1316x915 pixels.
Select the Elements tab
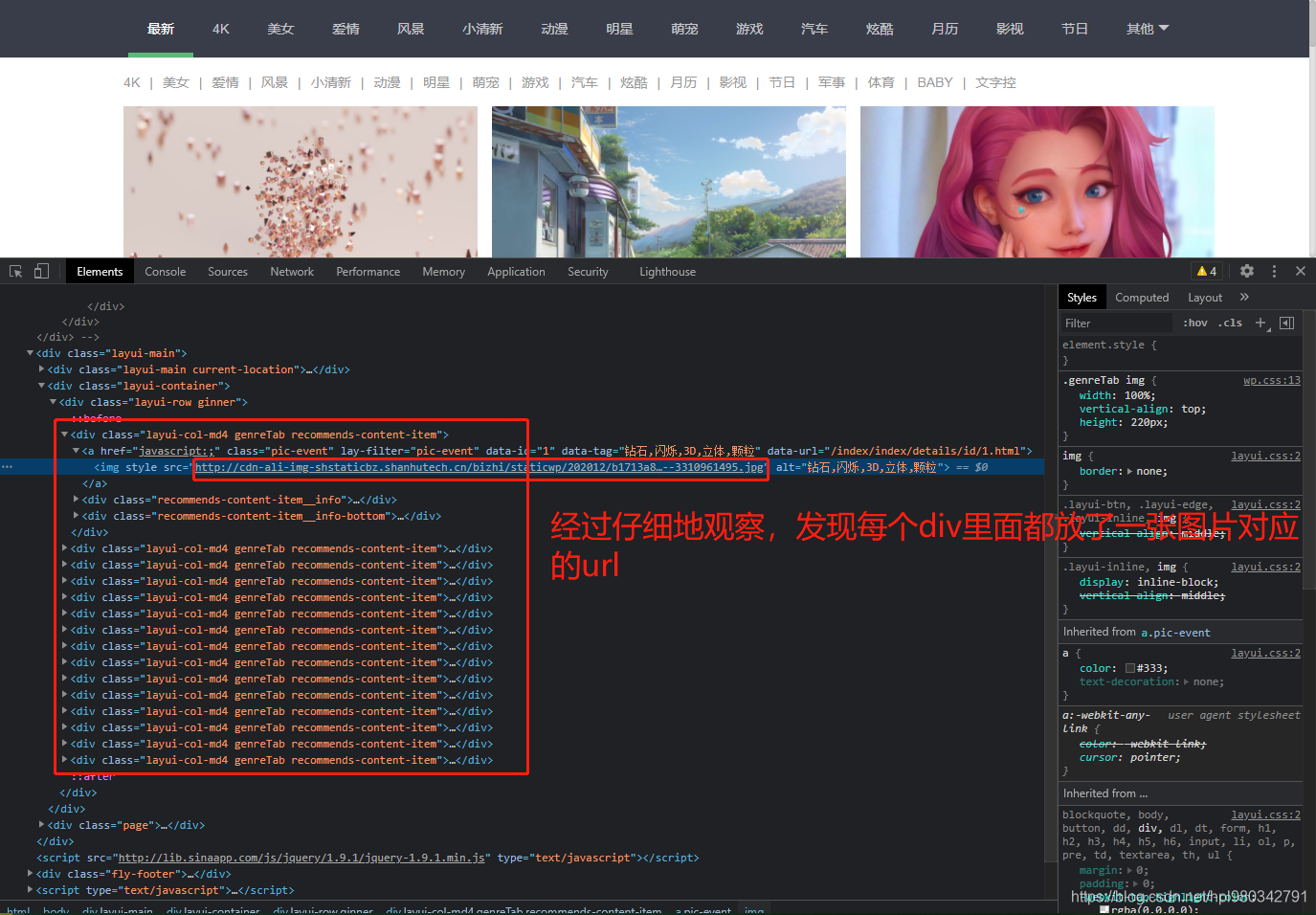tap(100, 272)
